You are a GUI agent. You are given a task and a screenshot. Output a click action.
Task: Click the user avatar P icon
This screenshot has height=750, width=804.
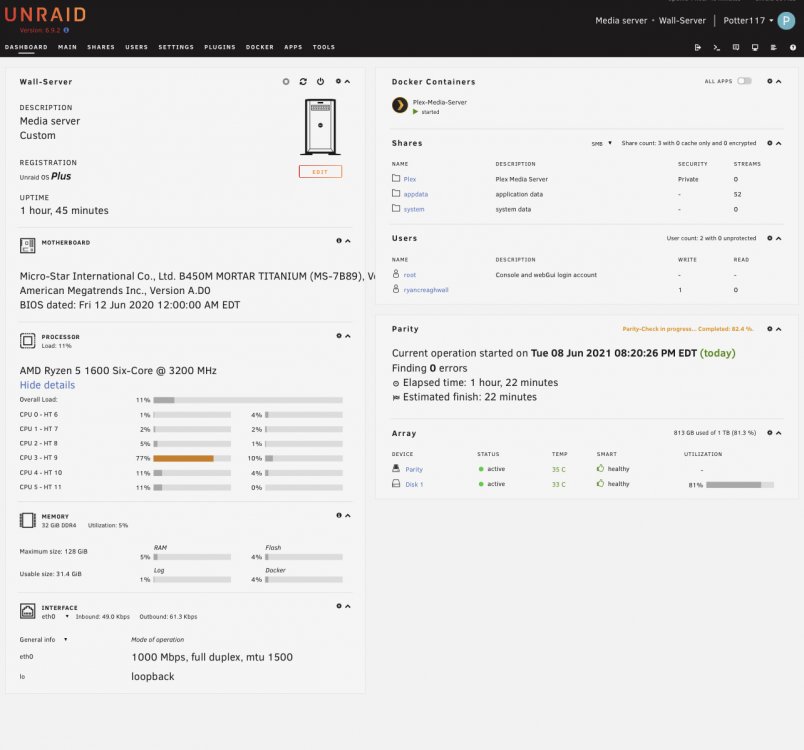pos(786,21)
